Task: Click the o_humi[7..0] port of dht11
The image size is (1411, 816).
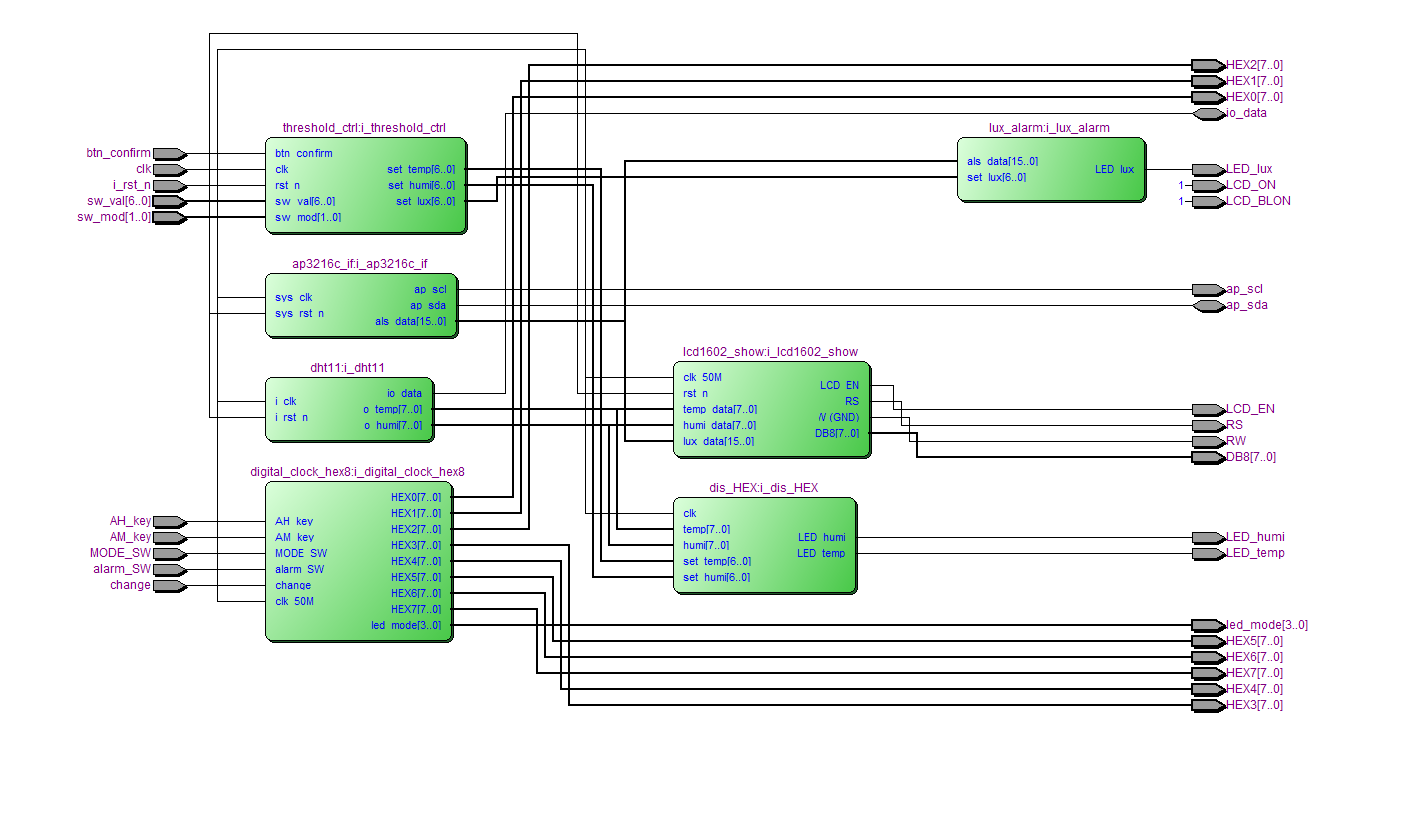Action: coord(393,426)
